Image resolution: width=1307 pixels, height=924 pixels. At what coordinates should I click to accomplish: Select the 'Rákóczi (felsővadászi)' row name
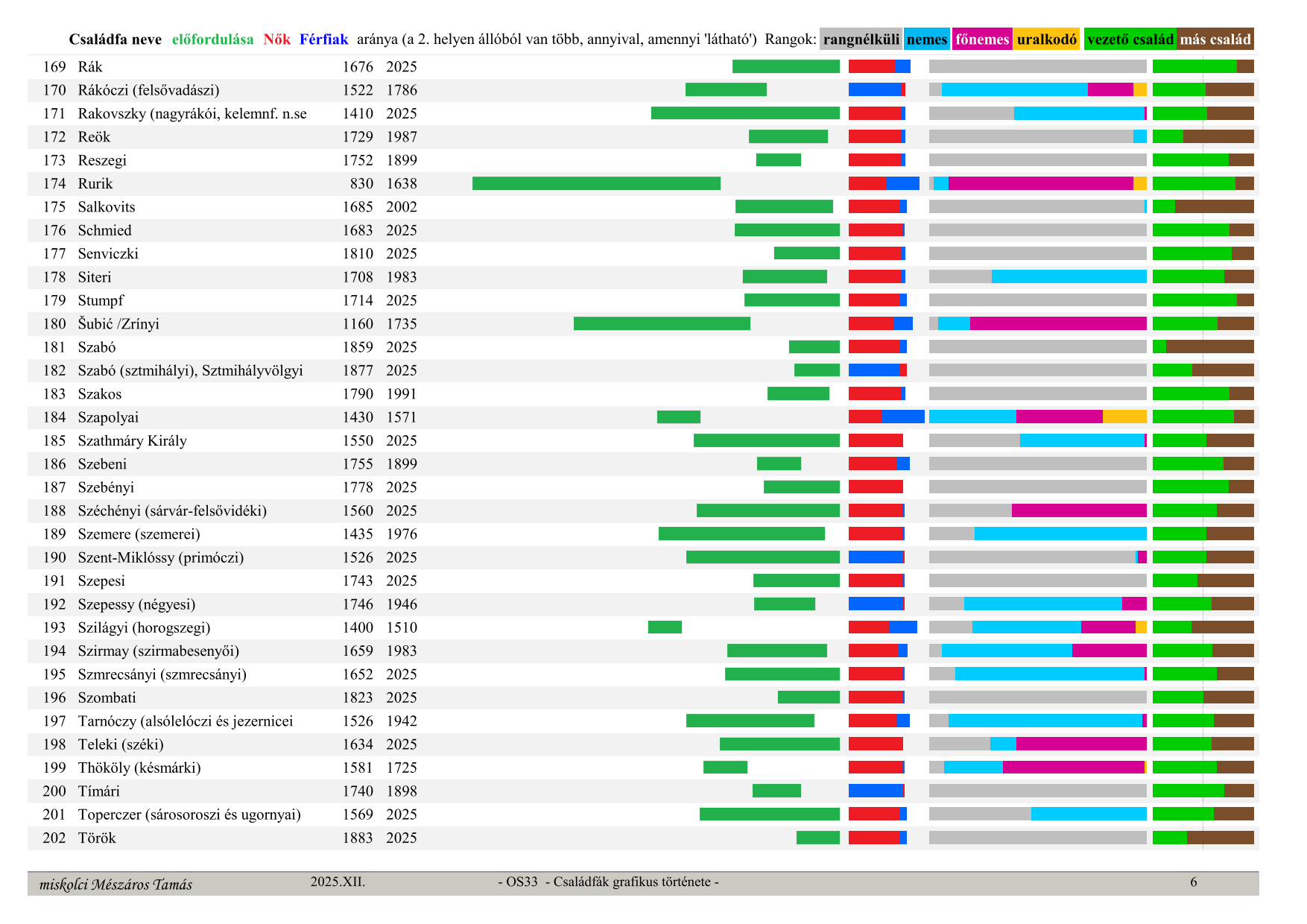click(148, 90)
